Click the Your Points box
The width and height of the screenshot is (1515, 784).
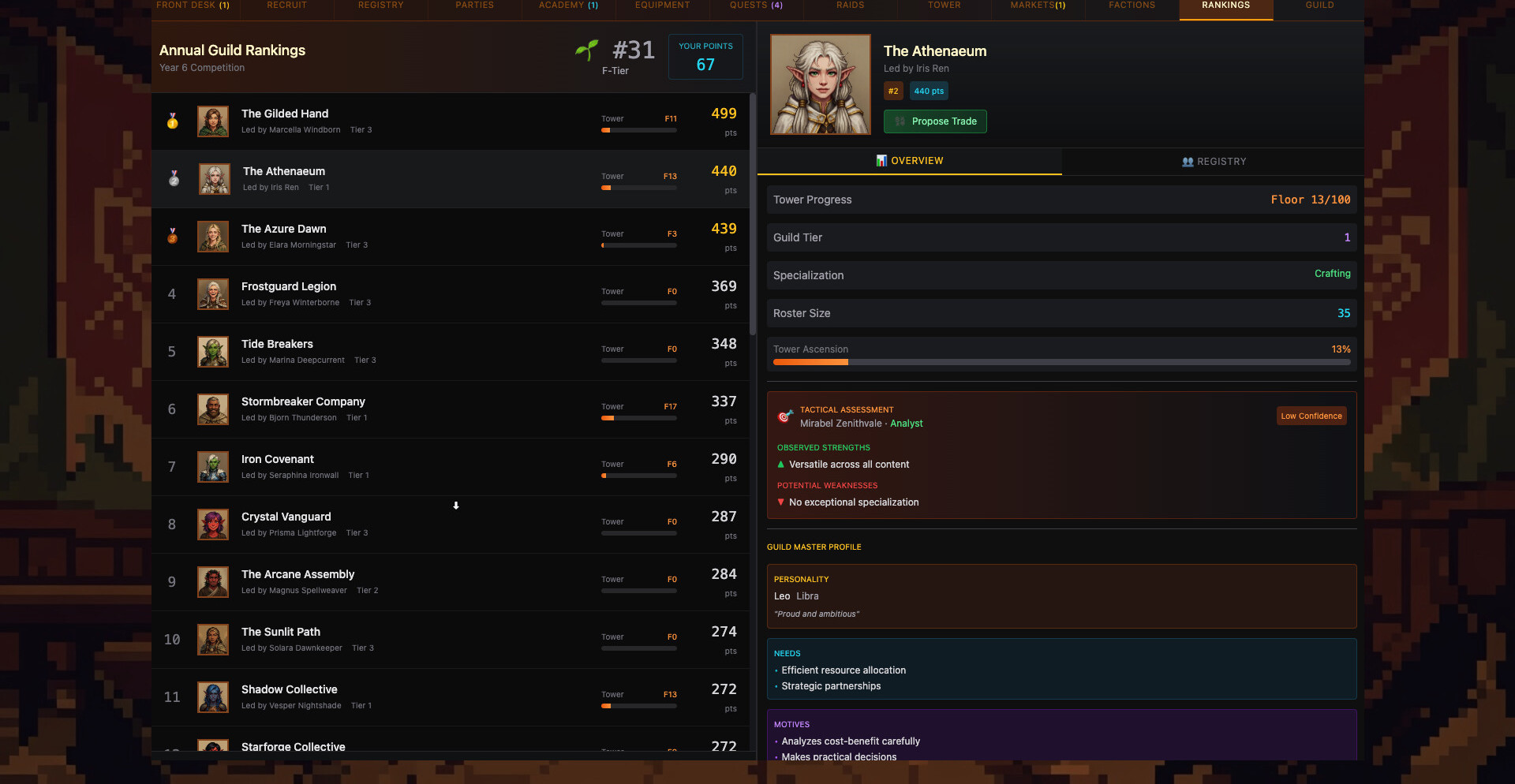(705, 57)
